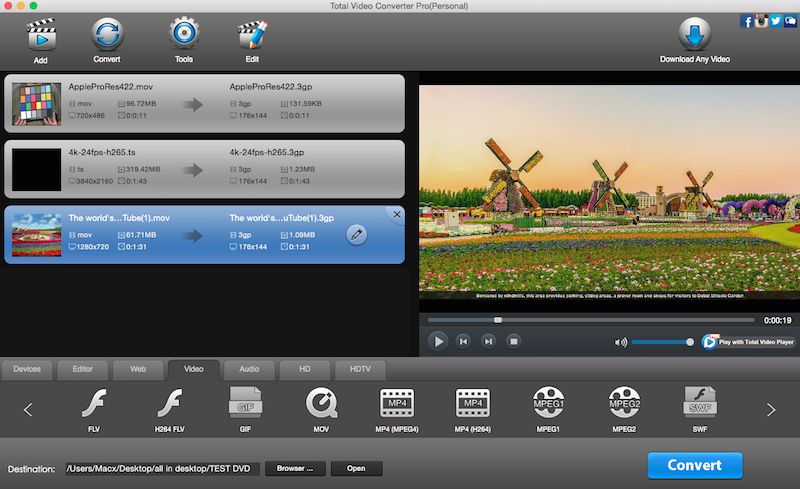Select the FLV format icon

[x=94, y=403]
